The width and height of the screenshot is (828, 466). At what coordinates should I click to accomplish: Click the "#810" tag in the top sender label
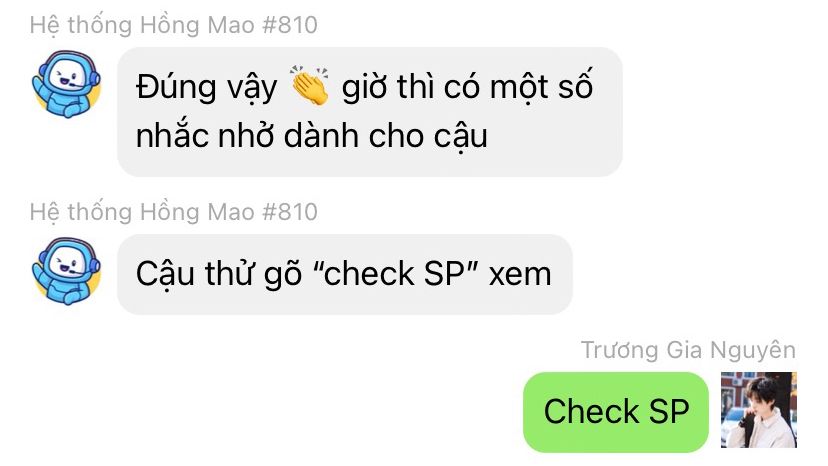pos(290,25)
